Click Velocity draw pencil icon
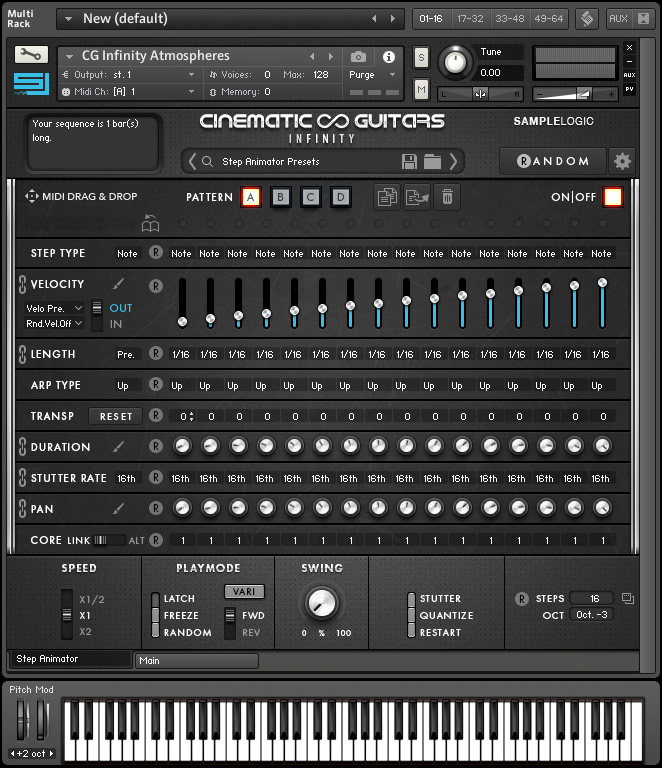Viewport: 662px width, 768px height. coord(118,284)
